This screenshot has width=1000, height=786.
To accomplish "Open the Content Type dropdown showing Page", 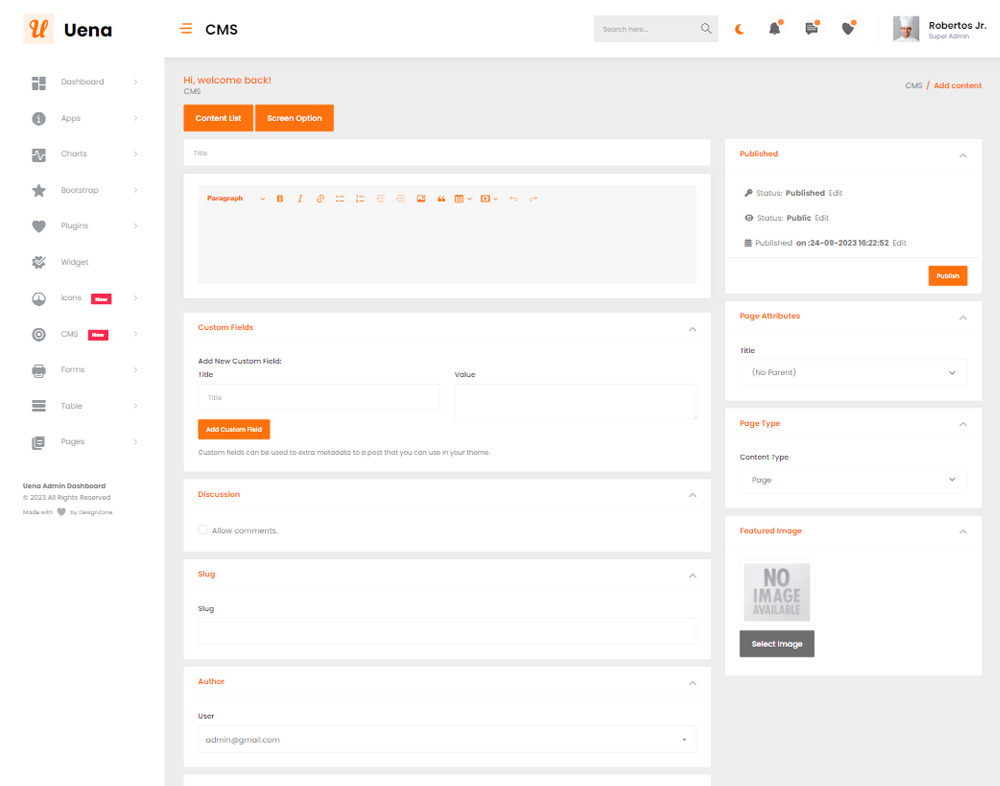I will (x=853, y=480).
